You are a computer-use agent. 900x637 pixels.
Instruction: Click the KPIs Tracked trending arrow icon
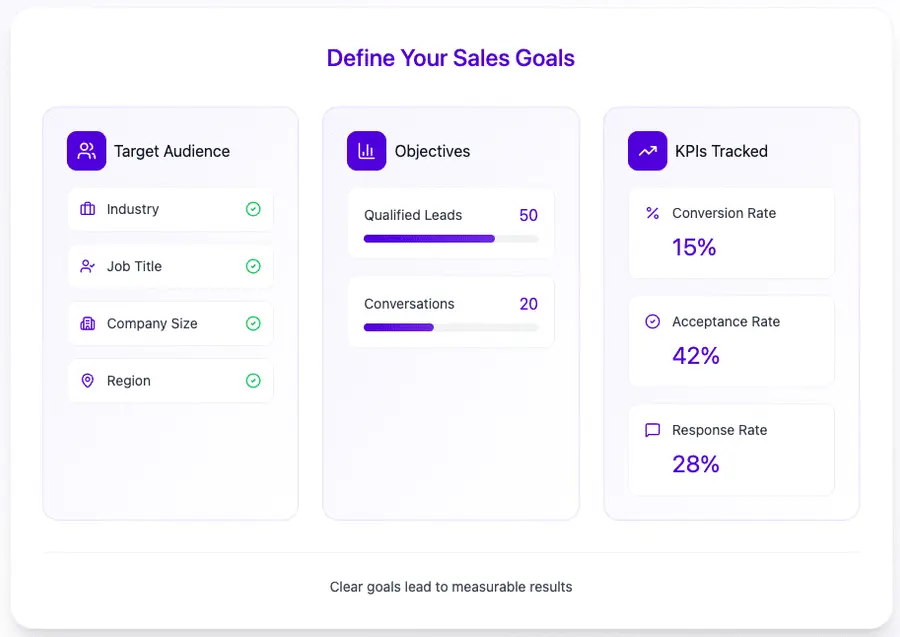coord(647,150)
